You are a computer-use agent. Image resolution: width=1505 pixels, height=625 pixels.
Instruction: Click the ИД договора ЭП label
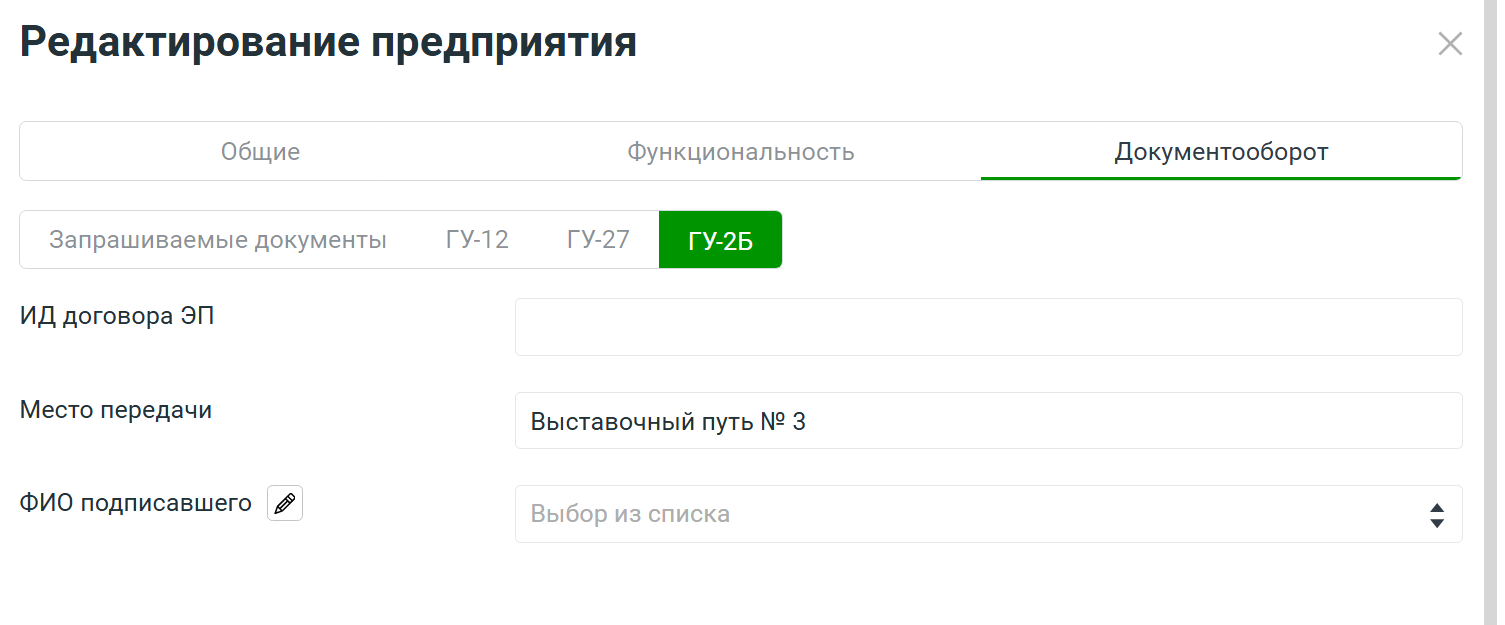117,316
